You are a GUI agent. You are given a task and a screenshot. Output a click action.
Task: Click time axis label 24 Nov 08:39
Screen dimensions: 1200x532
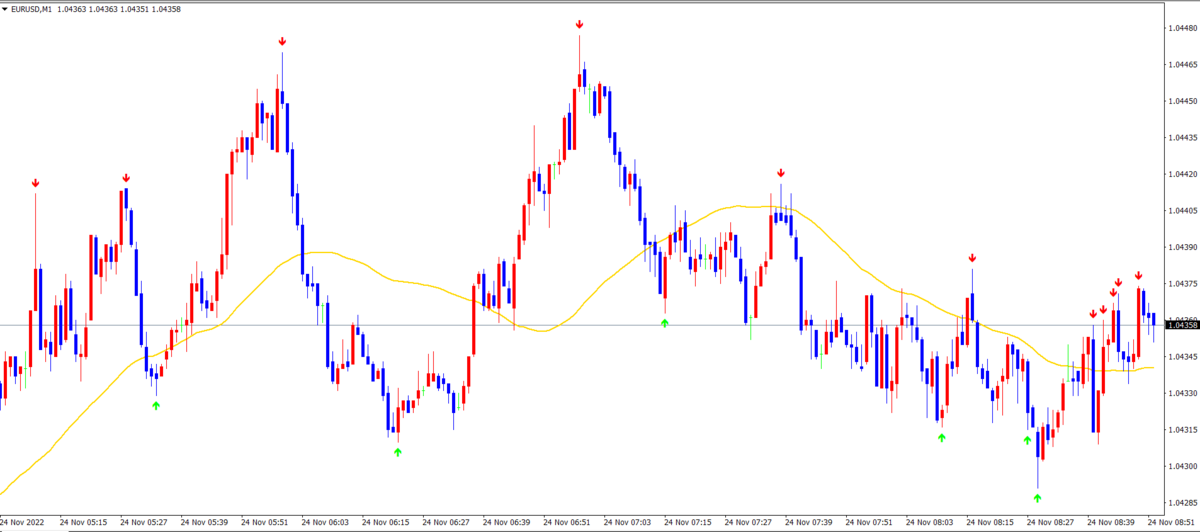coord(1112,522)
